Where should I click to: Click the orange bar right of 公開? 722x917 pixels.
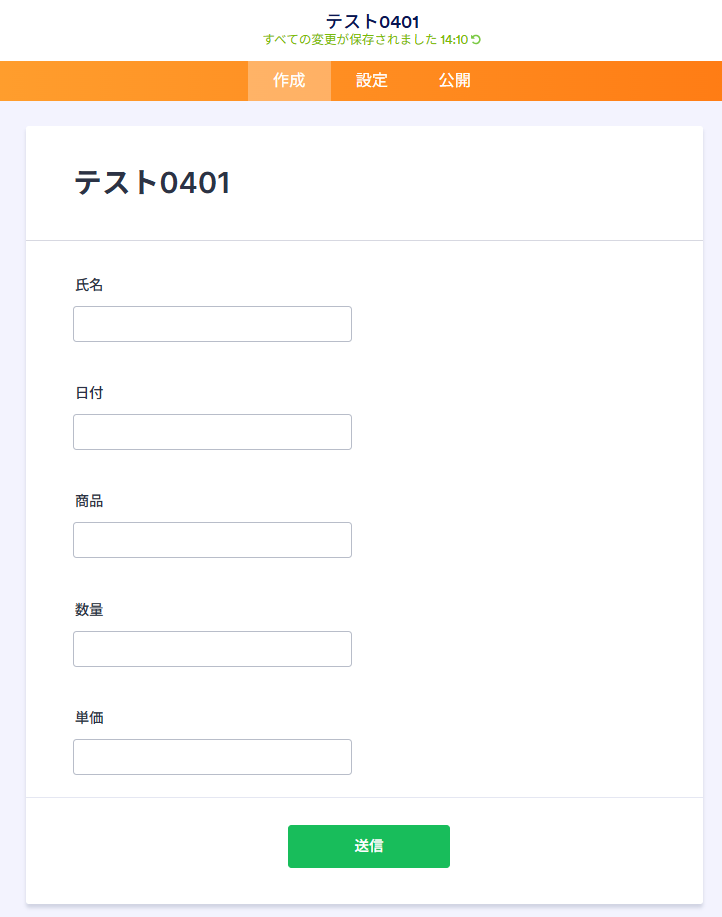(x=600, y=81)
